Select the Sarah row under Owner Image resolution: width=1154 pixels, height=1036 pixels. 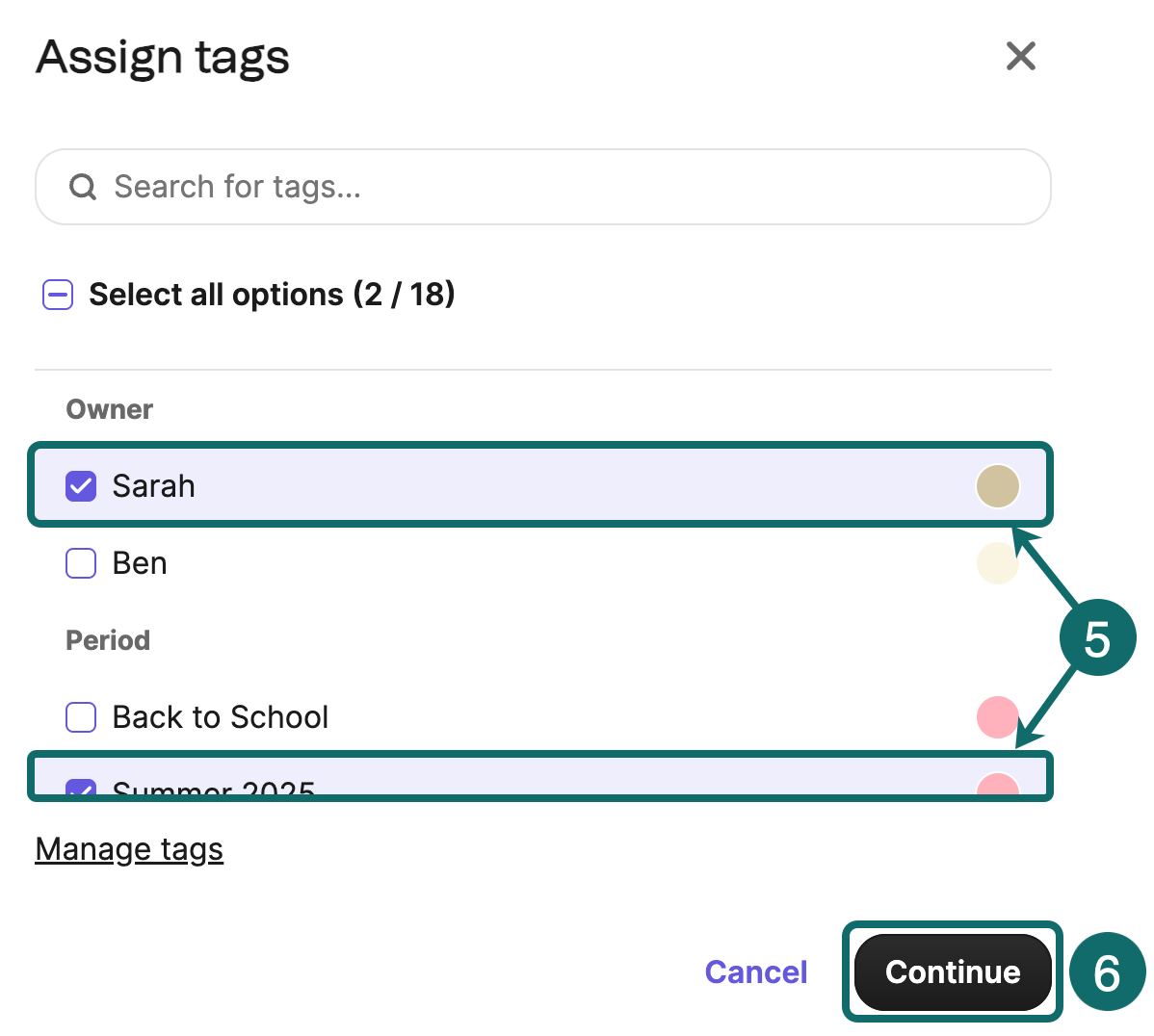pos(385,486)
